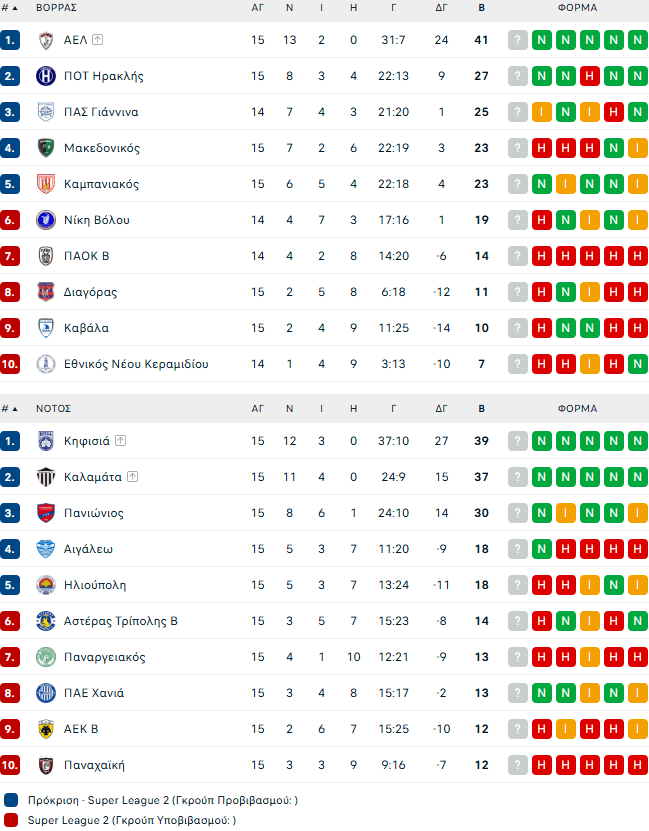The image size is (649, 831).
Task: Click the Παναχαϊκή team crest
Action: point(45,765)
